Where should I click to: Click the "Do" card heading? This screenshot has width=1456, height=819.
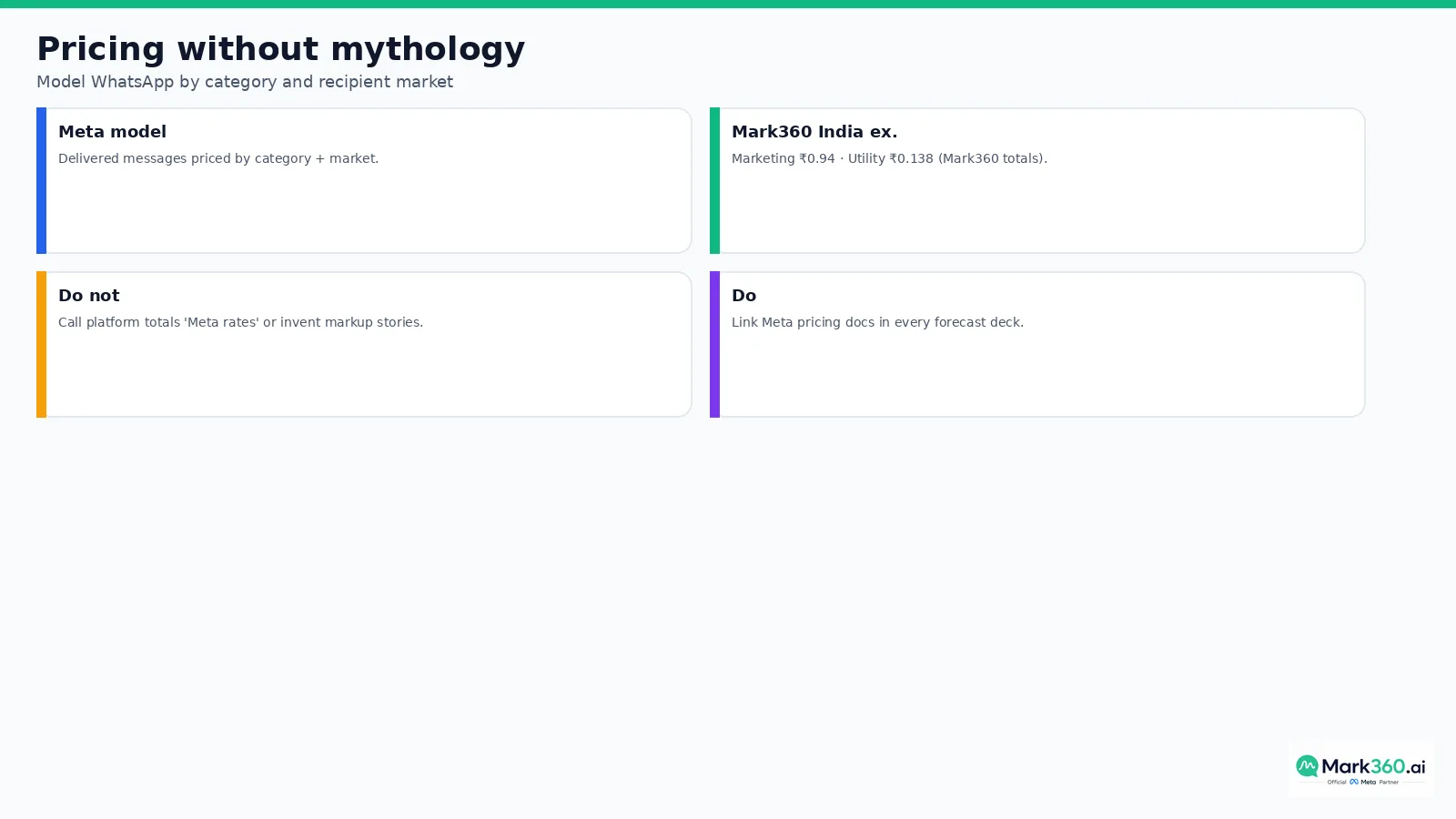click(743, 296)
